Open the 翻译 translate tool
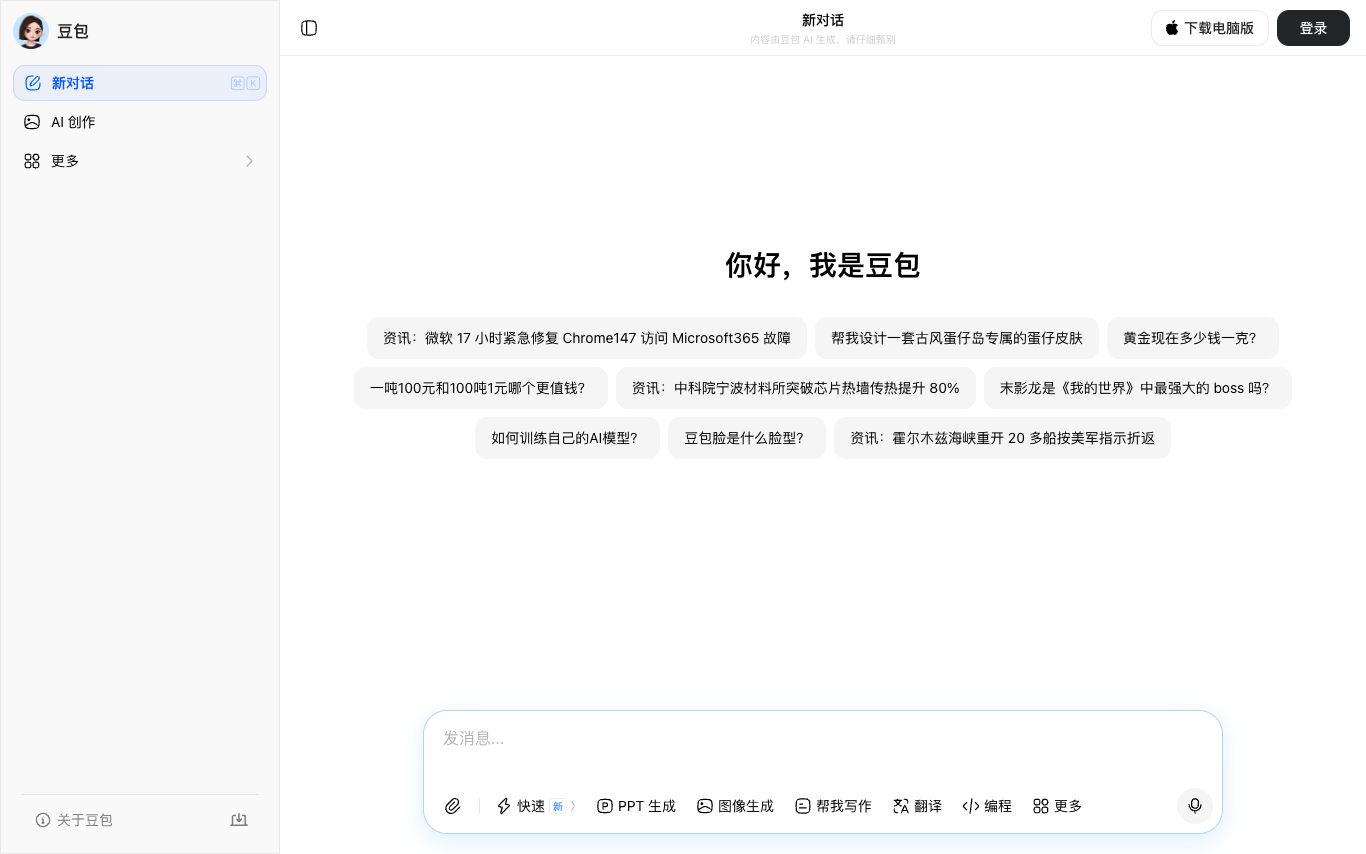The width and height of the screenshot is (1366, 854). coord(917,806)
